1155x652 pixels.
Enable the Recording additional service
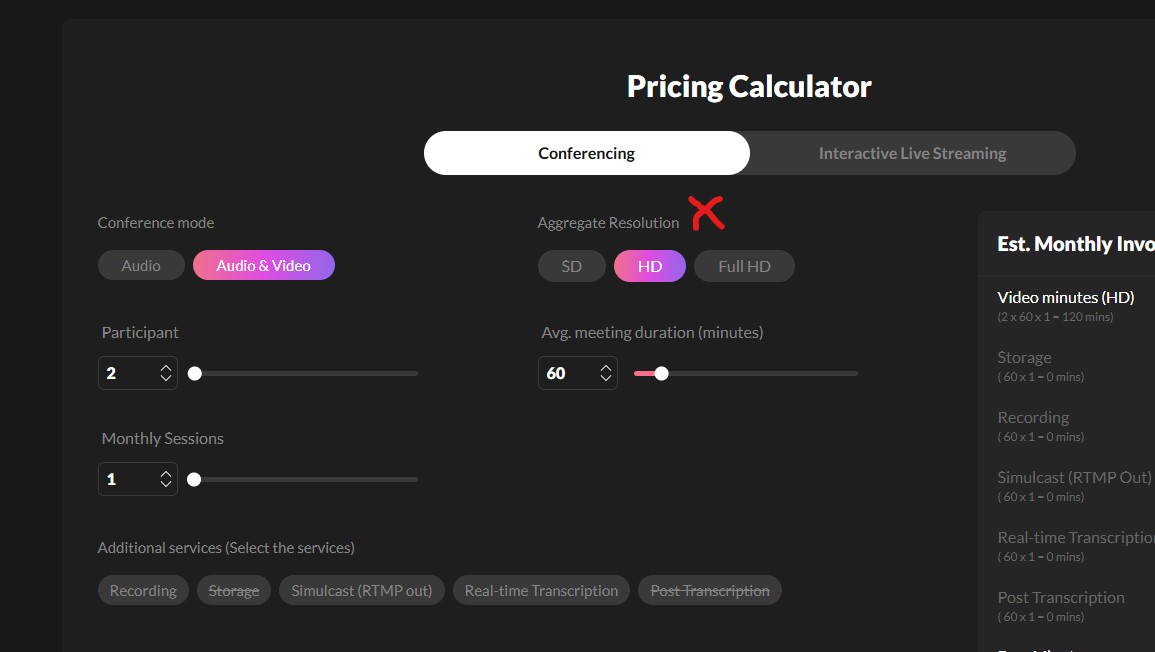pyautogui.click(x=143, y=590)
